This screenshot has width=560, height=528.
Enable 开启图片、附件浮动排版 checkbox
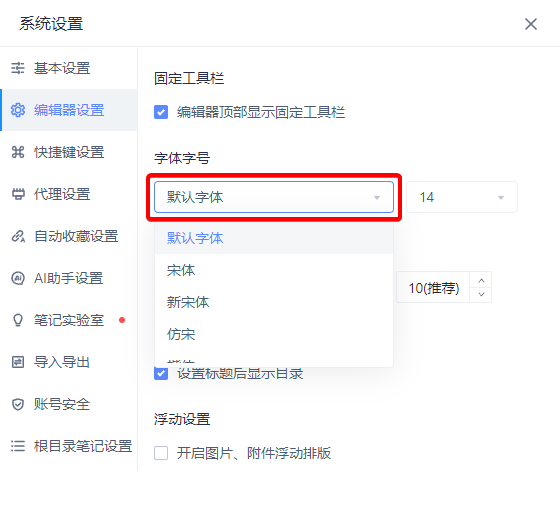tap(161, 453)
